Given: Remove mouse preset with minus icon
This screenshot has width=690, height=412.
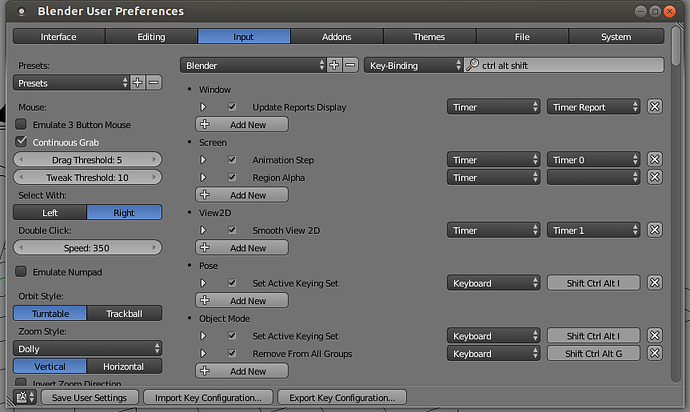Looking at the screenshot, I should tap(154, 82).
